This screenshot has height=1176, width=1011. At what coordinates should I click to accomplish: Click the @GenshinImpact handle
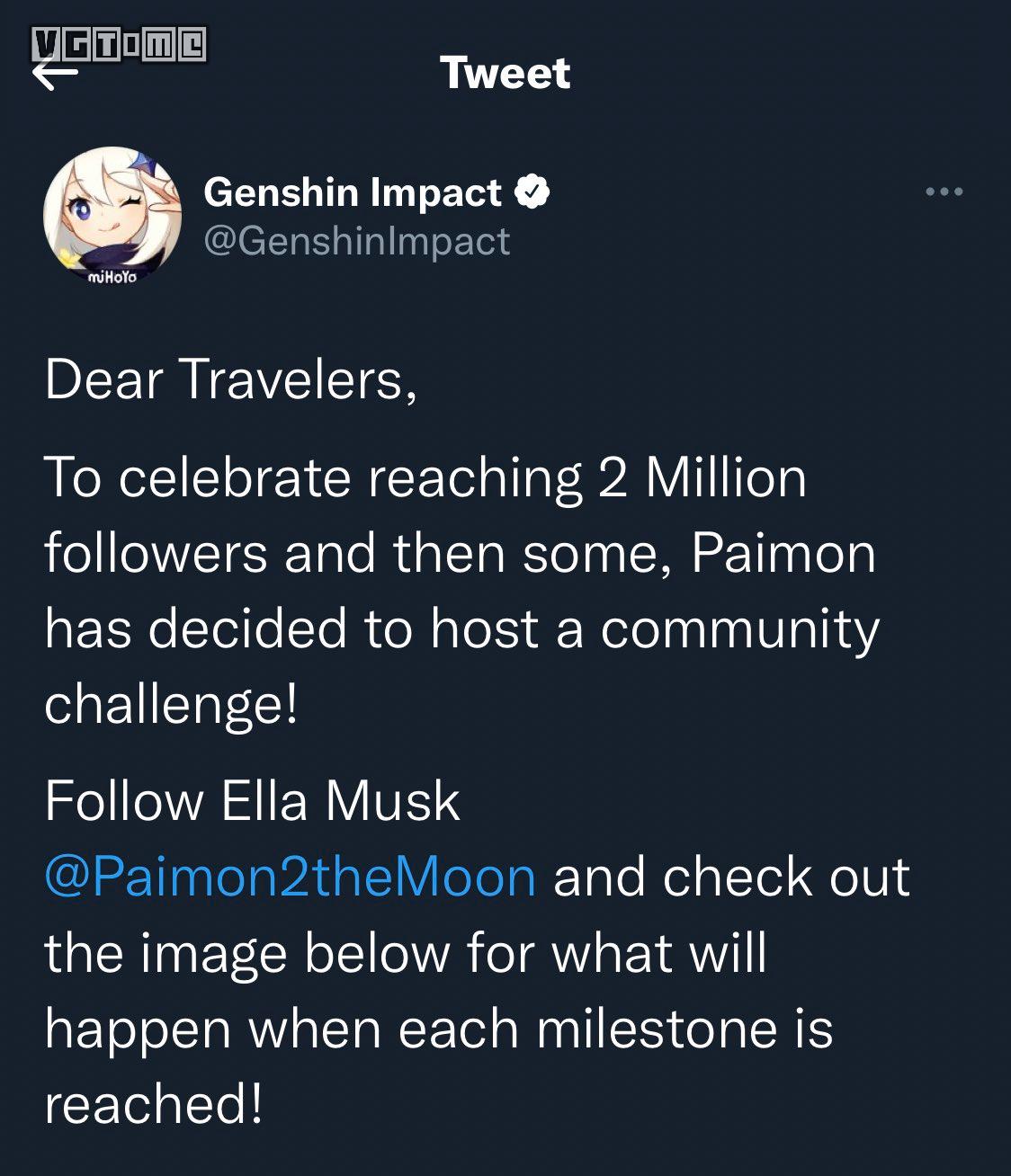pos(357,241)
